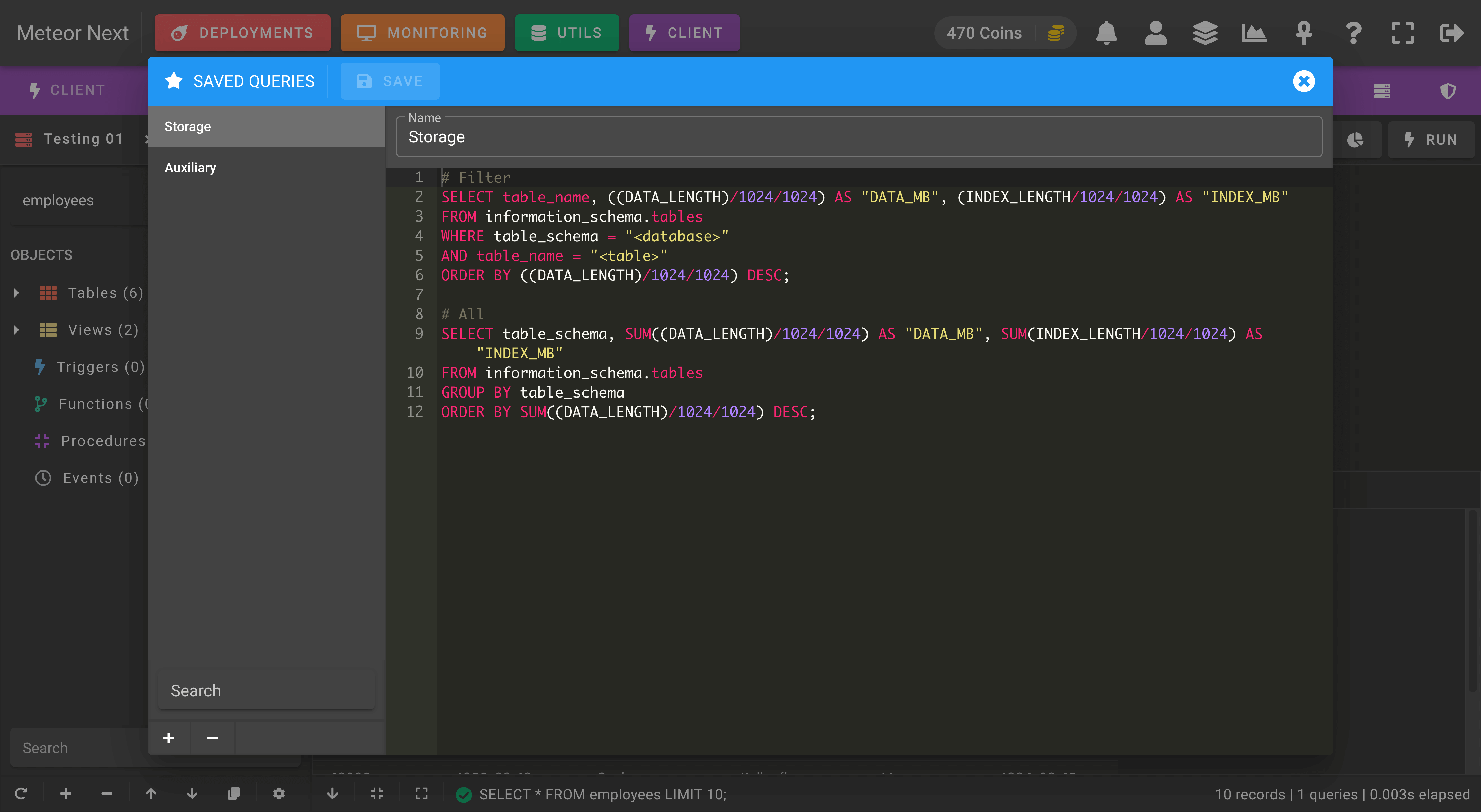Click the up arrow in bottom toolbar
1481x812 pixels.
(151, 793)
